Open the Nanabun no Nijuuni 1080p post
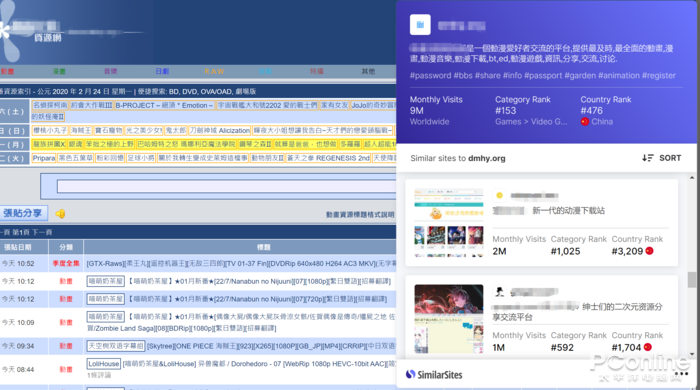 pos(259,281)
